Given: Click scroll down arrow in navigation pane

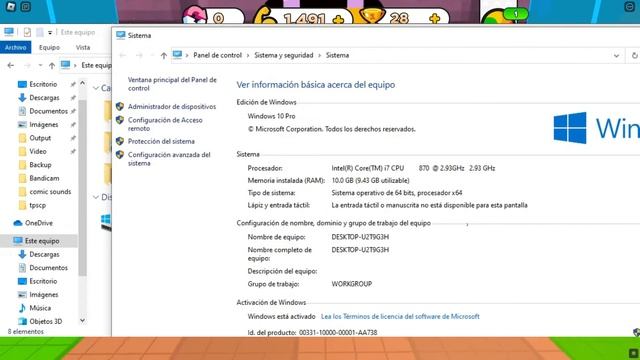Looking at the screenshot, I should [82, 320].
